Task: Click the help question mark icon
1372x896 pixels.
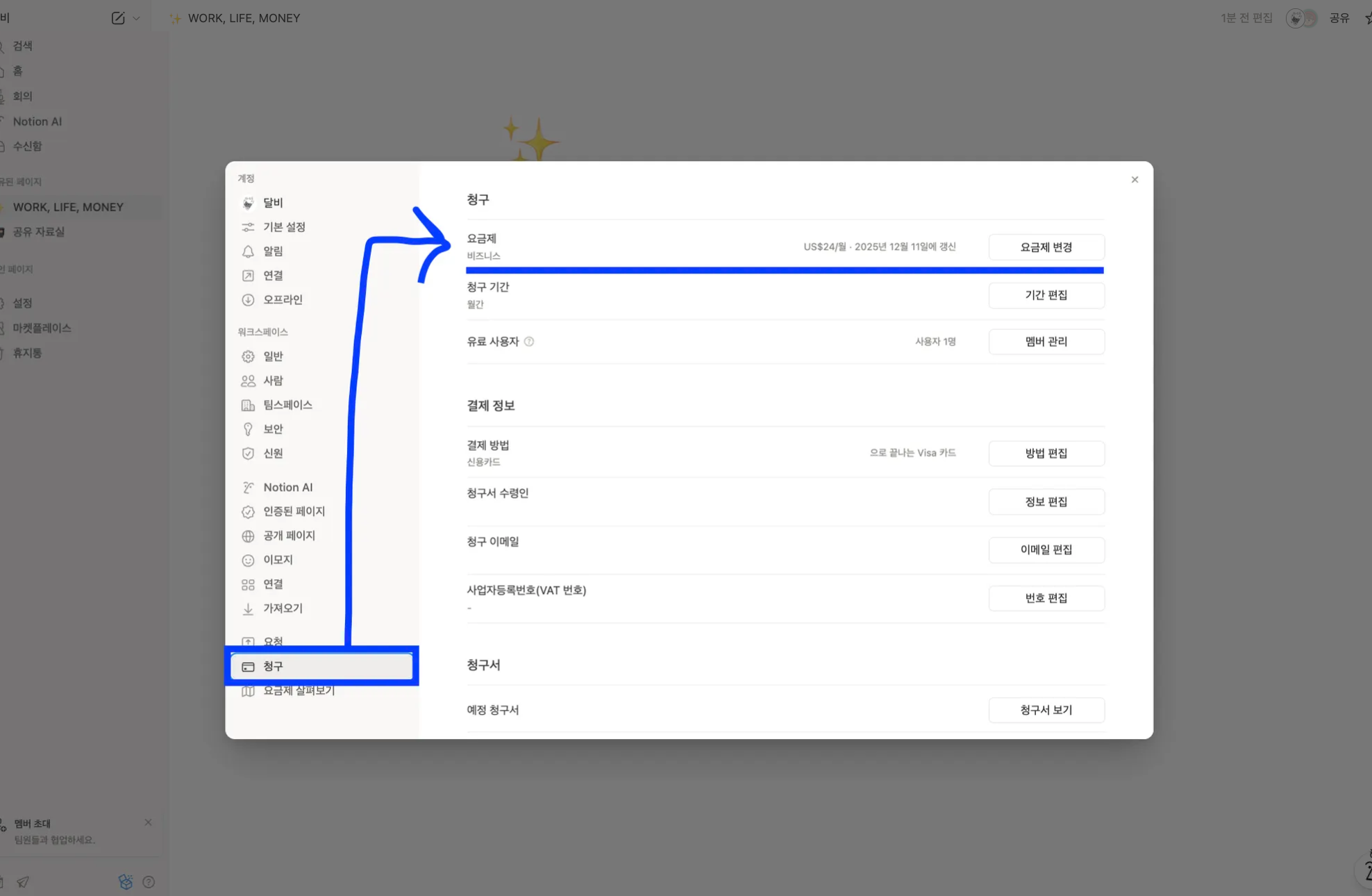Action: coord(149,882)
